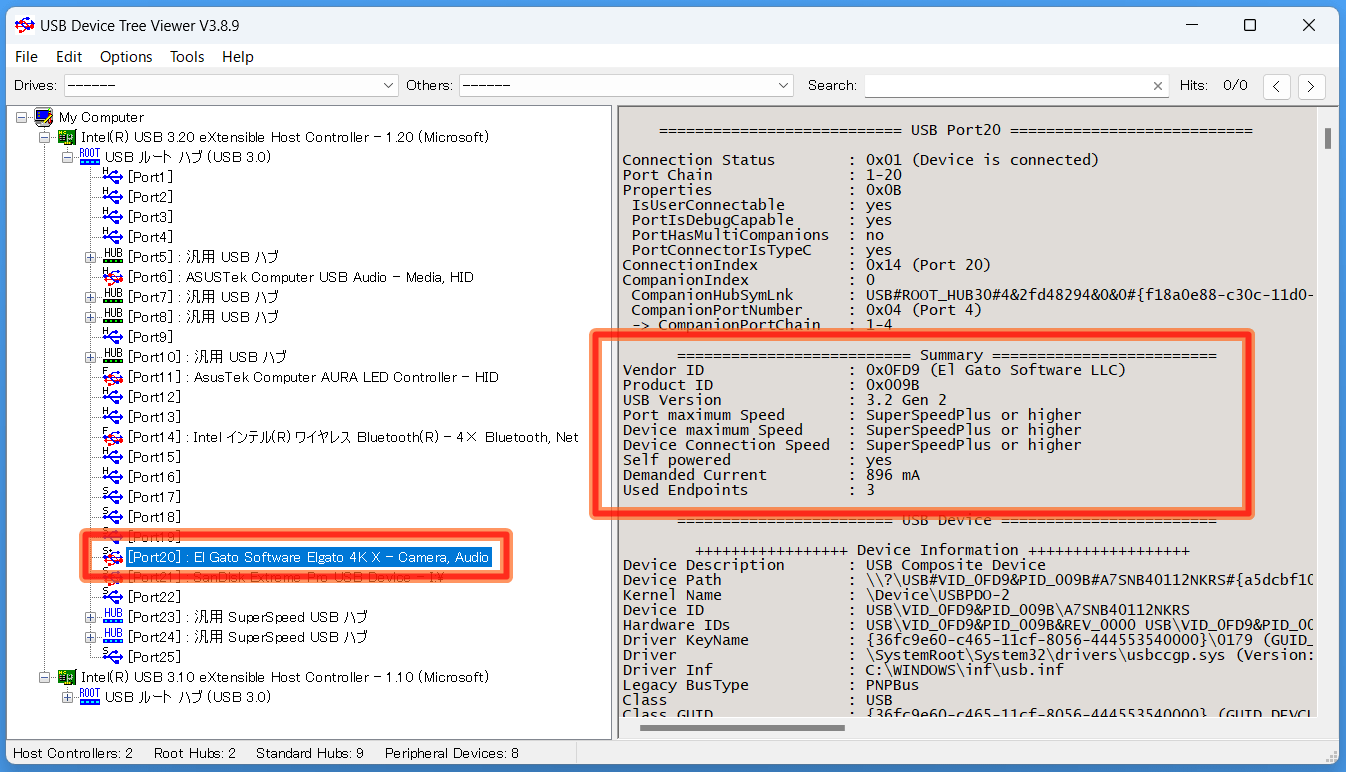Select Intel USB 3.10 eXtensible Host Controller row

click(x=285, y=677)
